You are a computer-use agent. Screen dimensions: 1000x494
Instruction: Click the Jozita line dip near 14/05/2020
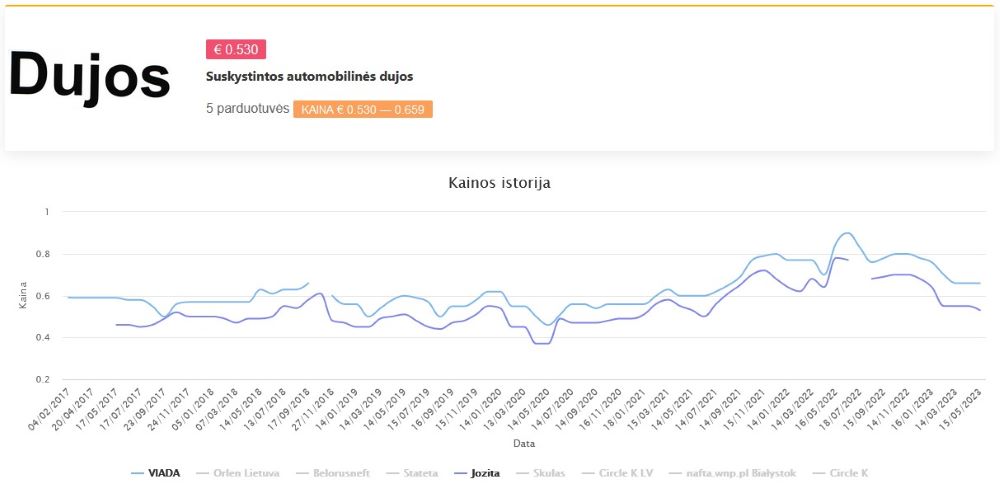(543, 344)
